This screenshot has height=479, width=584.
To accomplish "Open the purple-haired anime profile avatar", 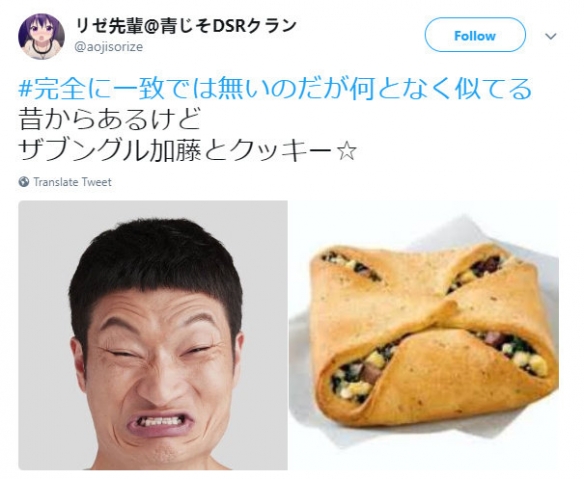I will click(41, 36).
